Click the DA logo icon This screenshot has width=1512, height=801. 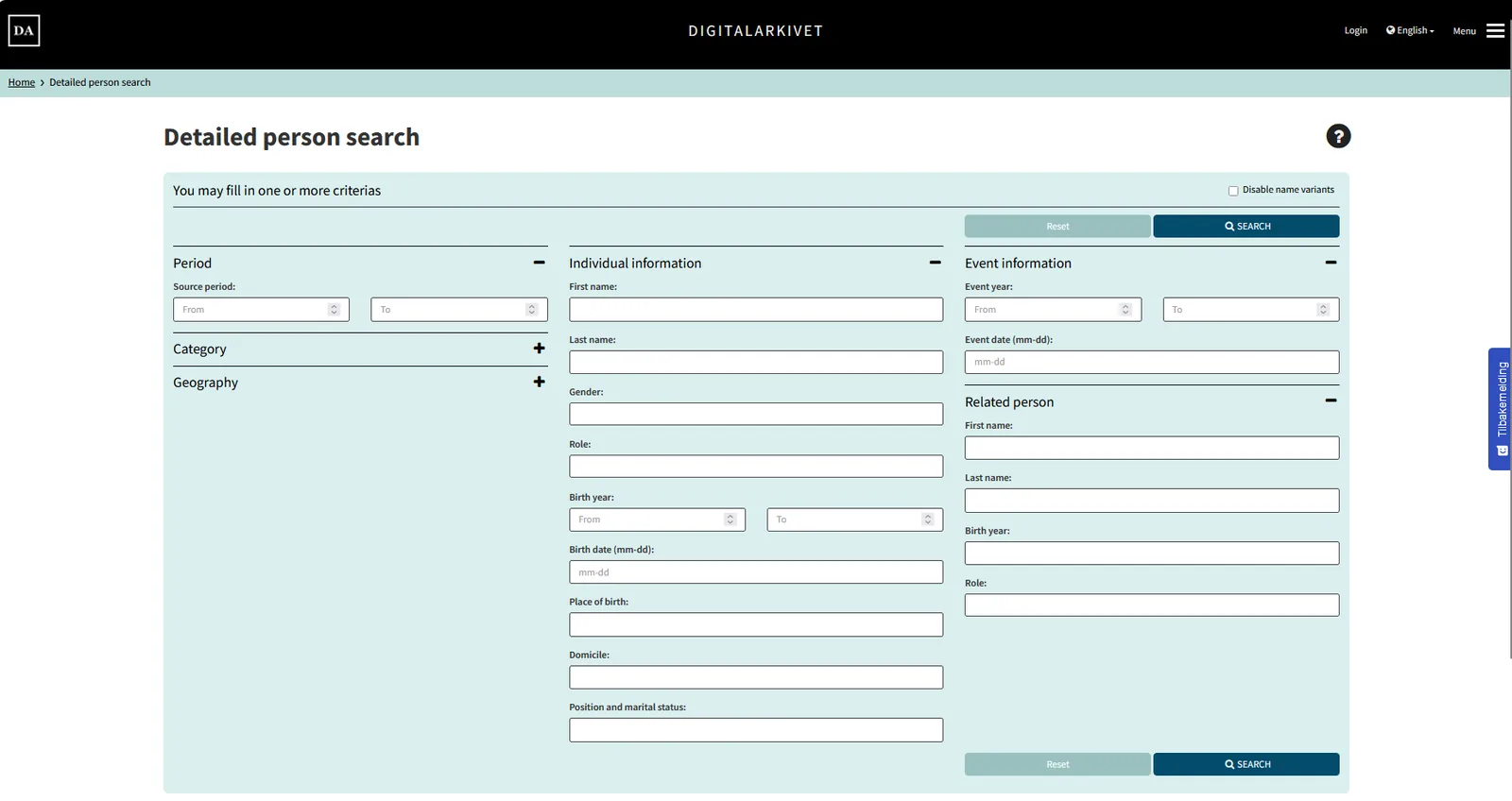pos(24,30)
